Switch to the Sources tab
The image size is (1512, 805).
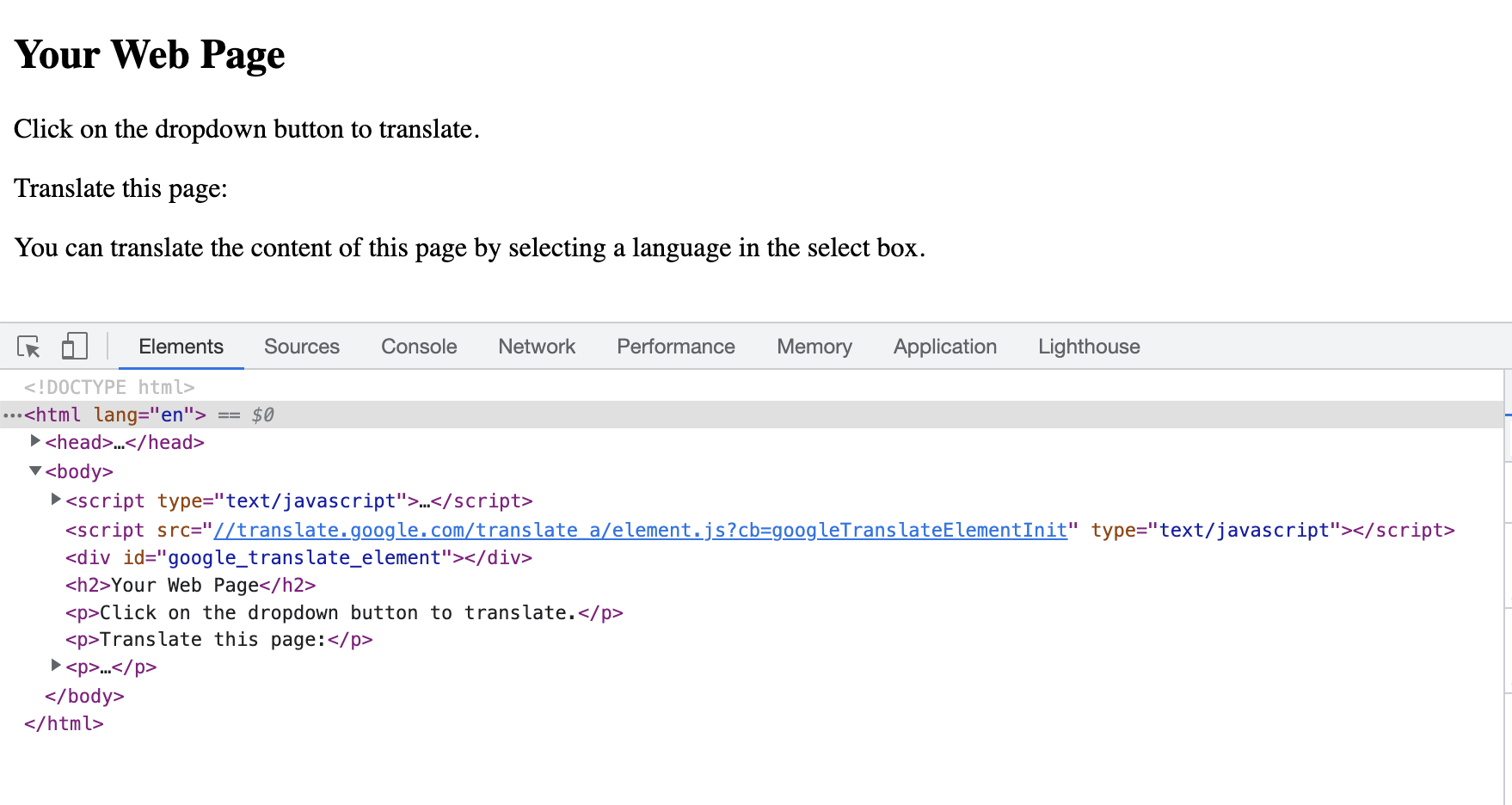click(302, 347)
